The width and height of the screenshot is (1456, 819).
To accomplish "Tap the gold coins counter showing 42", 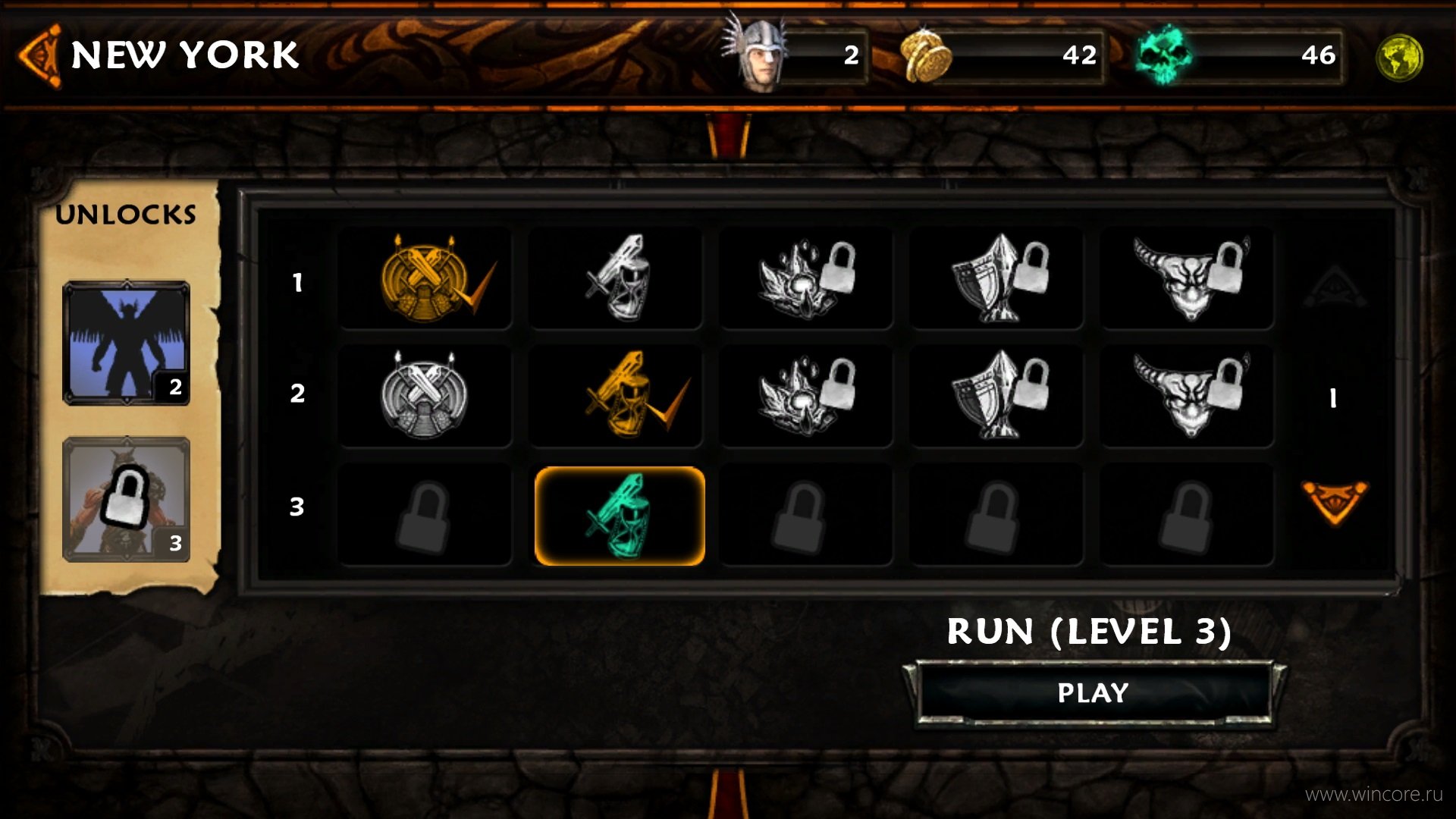I will click(x=1001, y=55).
